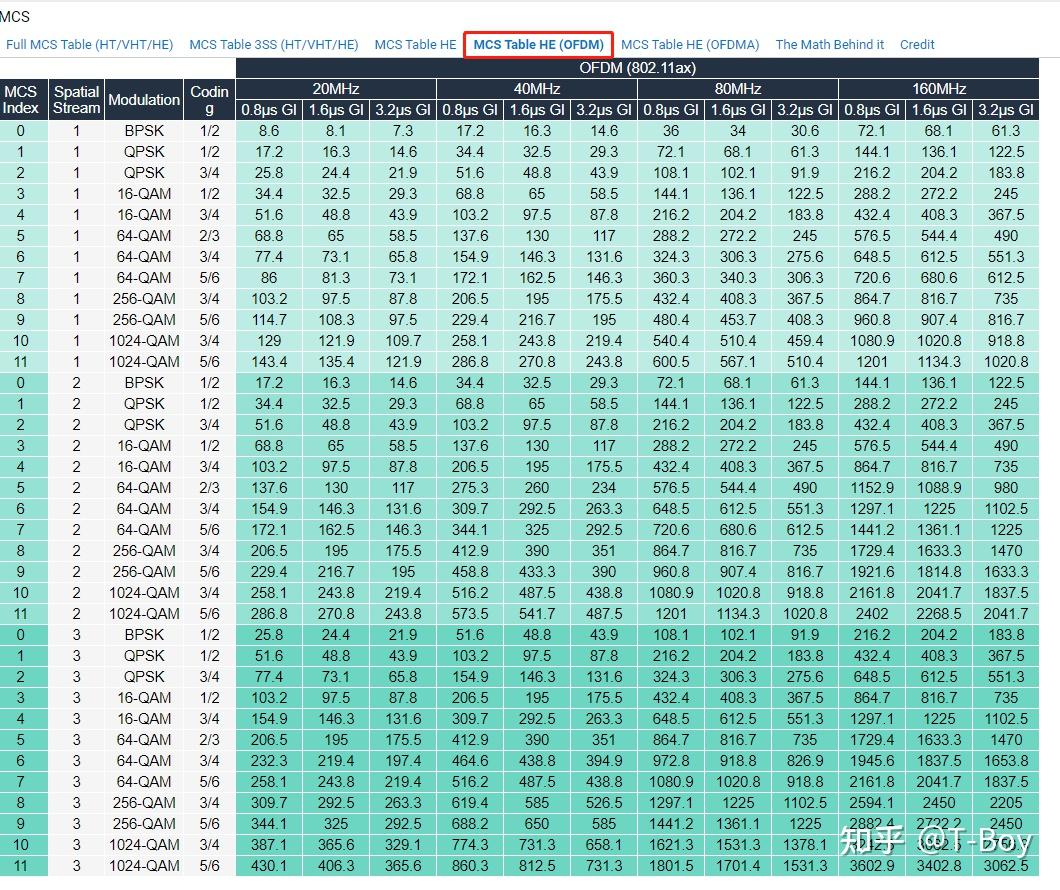
Task: Click the 3.2µs GI header under 160MHz
Action: click(1006, 109)
